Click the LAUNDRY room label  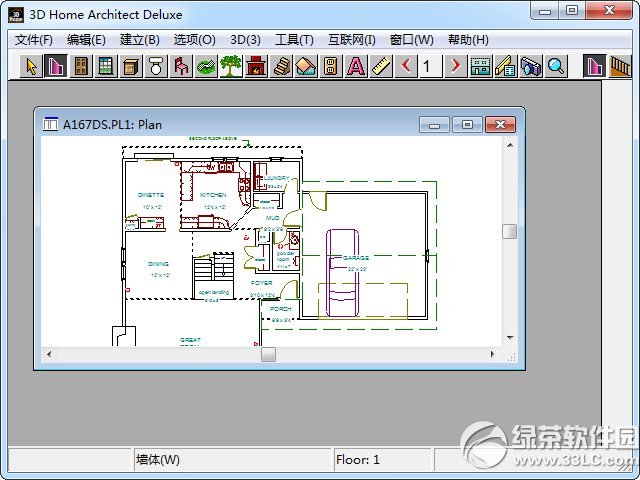[276, 178]
